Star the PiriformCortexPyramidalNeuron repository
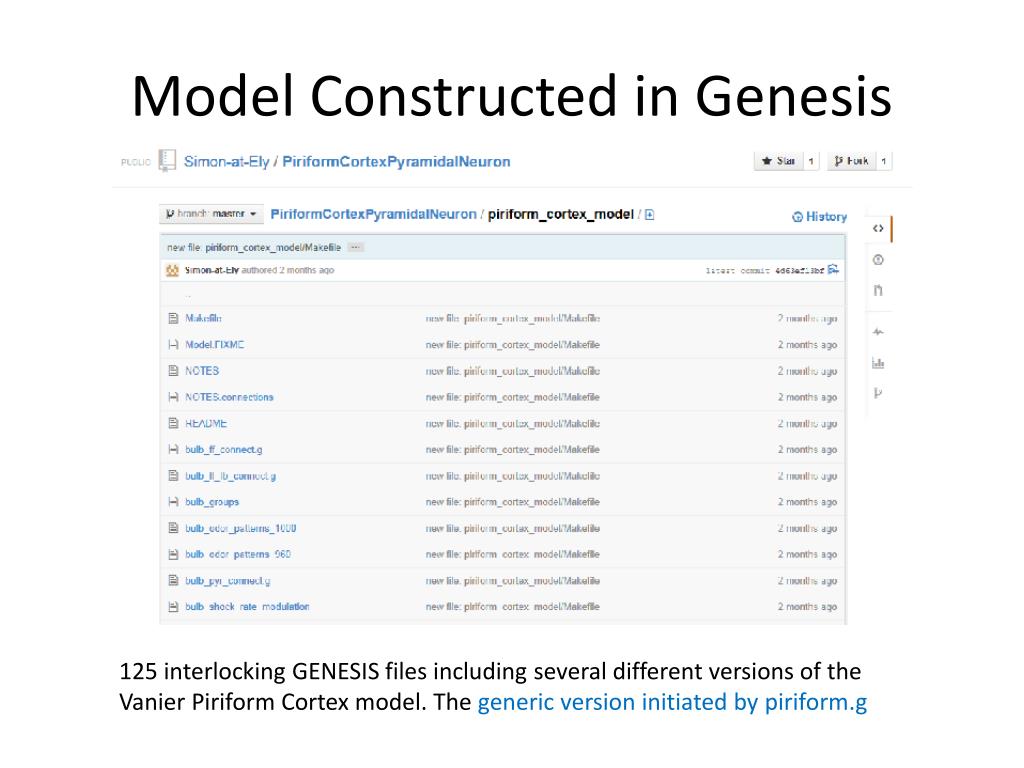Image resolution: width=1024 pixels, height=768 pixels. 778,161
